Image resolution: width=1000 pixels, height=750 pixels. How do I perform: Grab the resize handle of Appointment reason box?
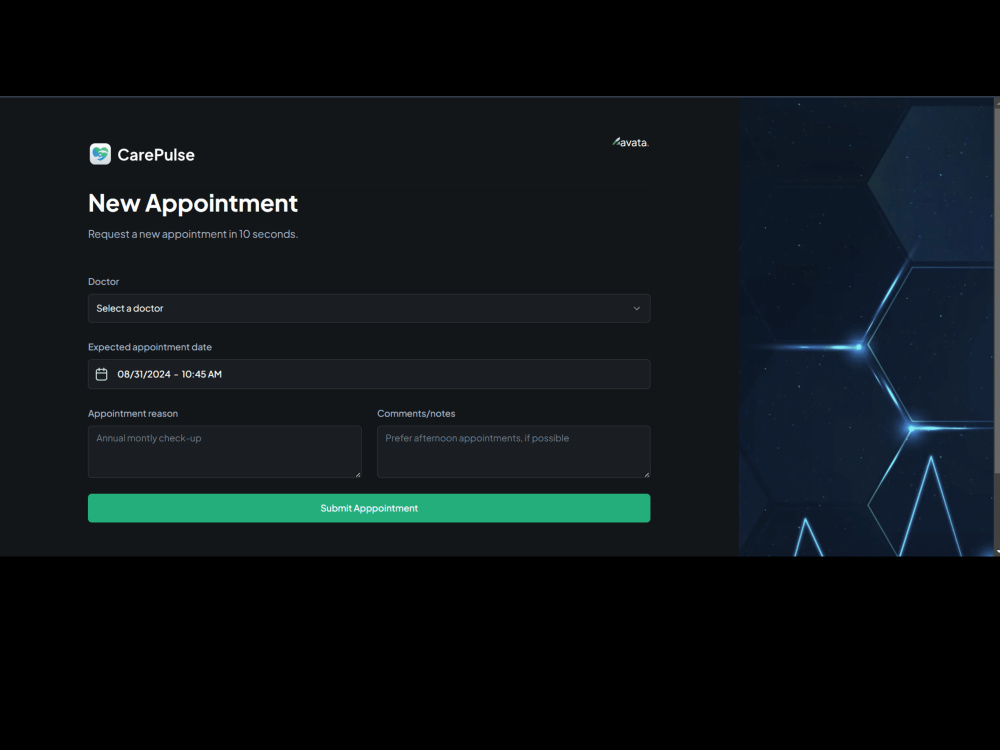point(358,474)
